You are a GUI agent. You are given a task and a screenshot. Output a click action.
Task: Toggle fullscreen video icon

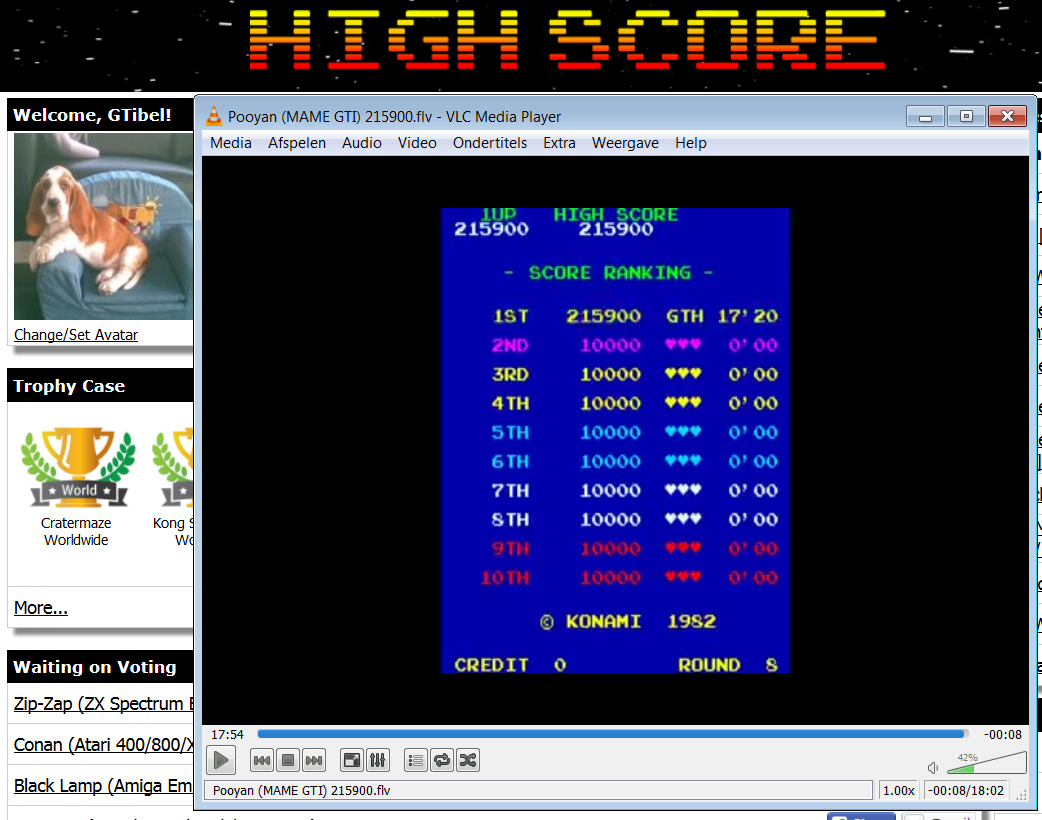click(x=352, y=760)
